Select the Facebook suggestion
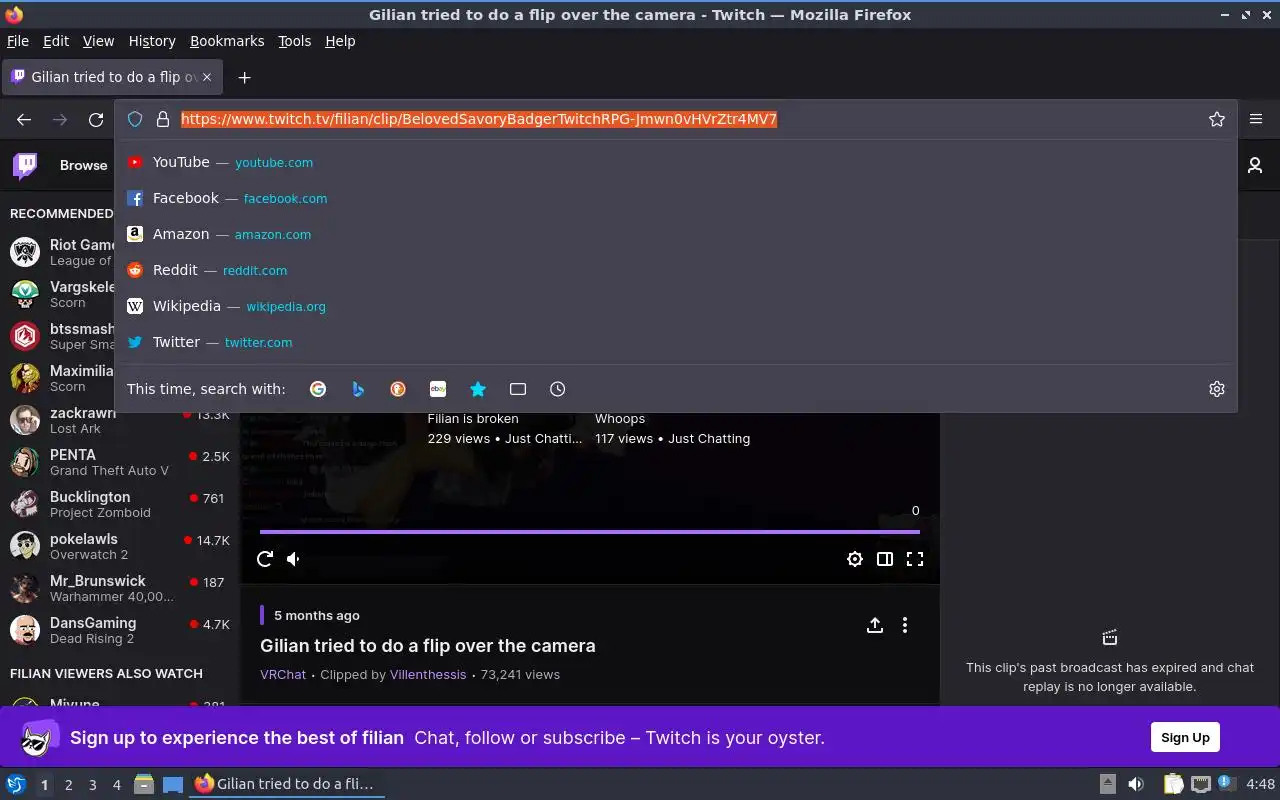This screenshot has width=1280, height=800. point(676,198)
